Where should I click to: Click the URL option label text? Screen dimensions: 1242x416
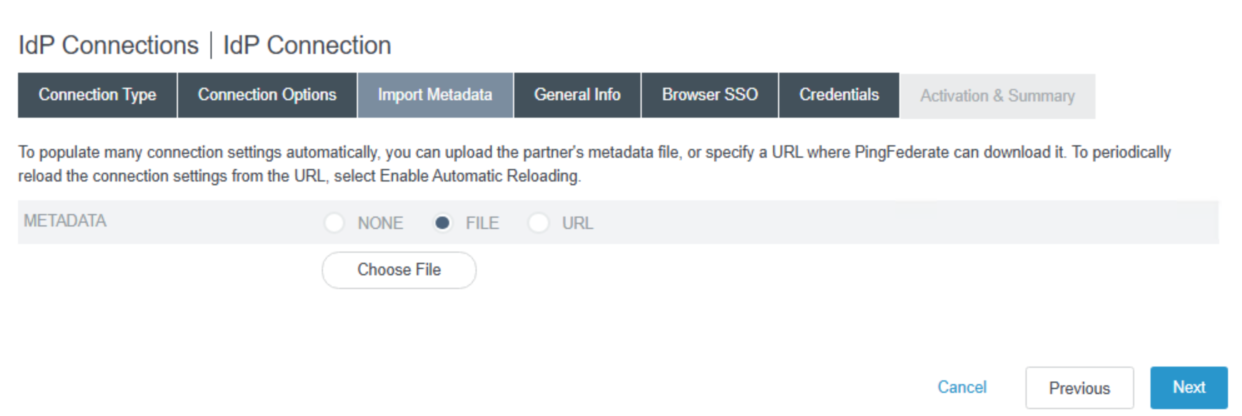click(x=578, y=223)
